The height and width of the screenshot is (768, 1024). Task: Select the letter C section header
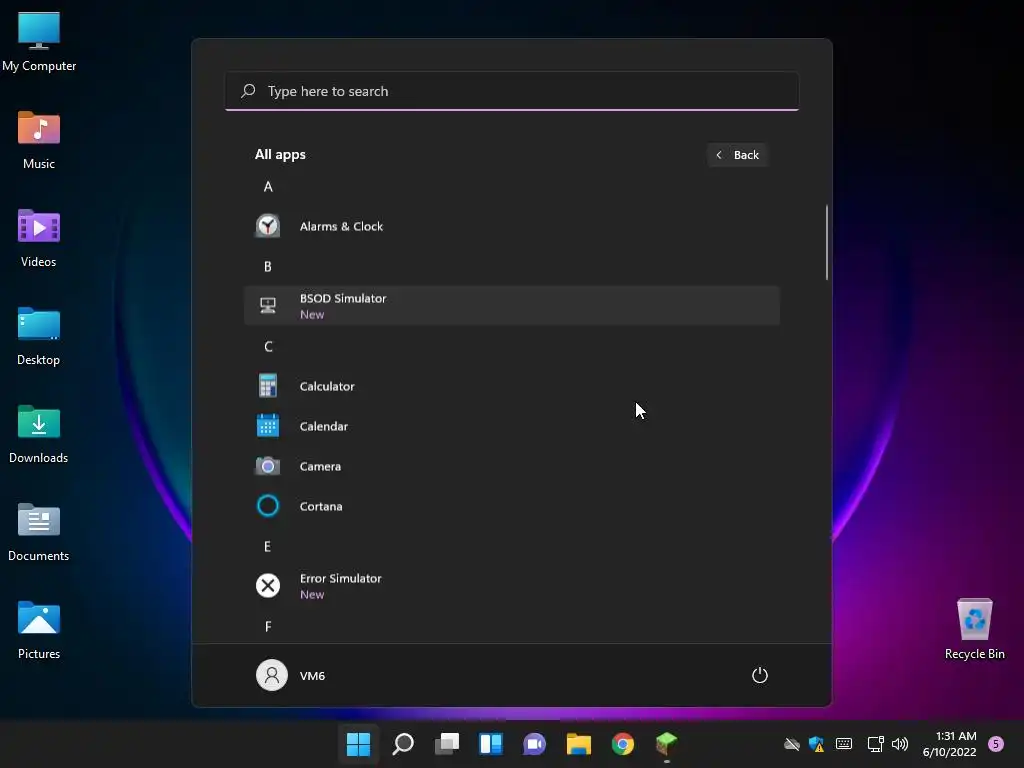pos(268,347)
